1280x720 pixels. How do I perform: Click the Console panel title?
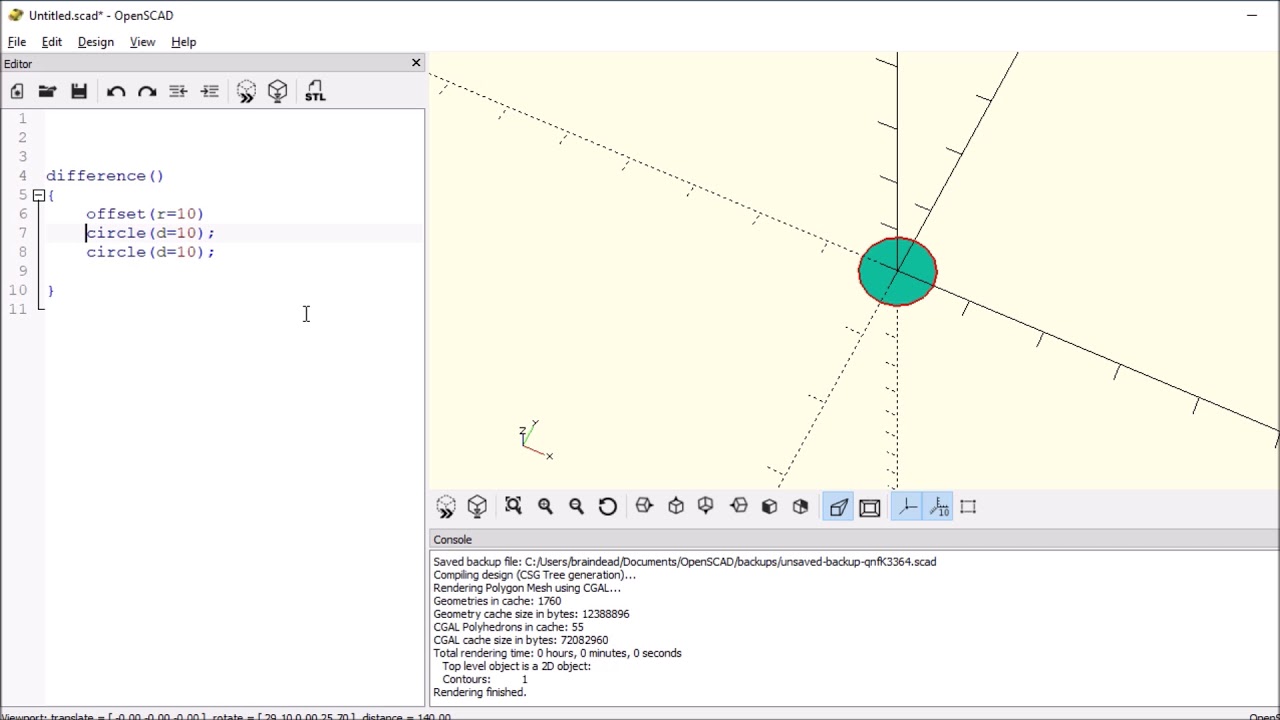[x=452, y=540]
